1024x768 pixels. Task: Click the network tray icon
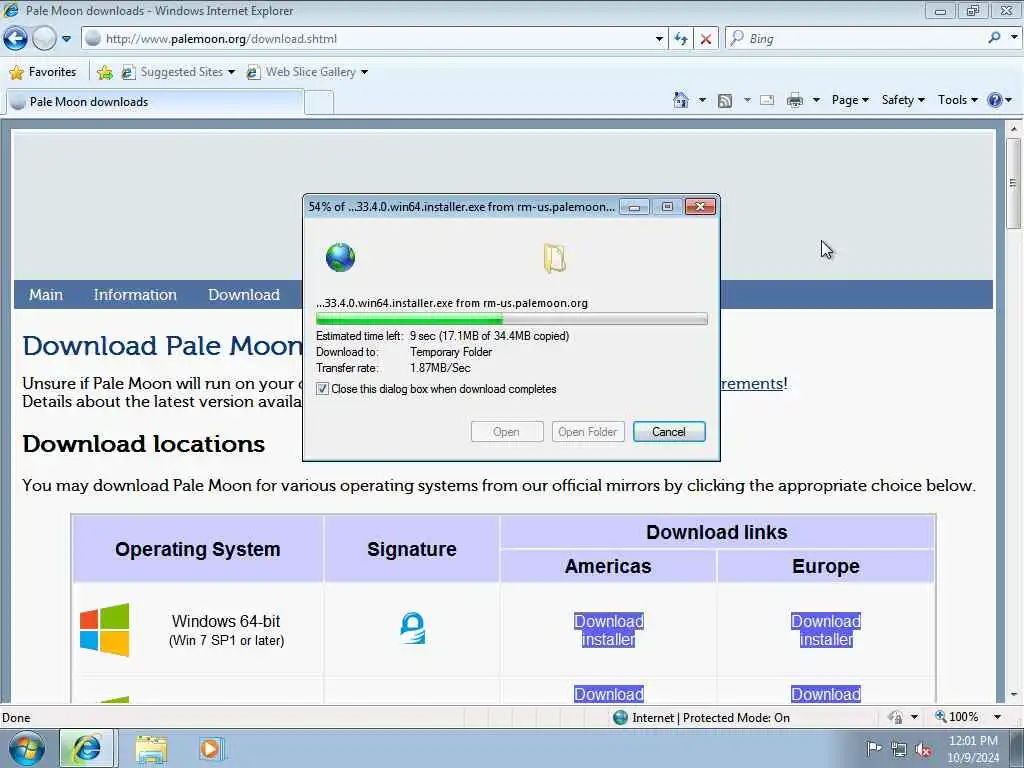pyautogui.click(x=899, y=749)
